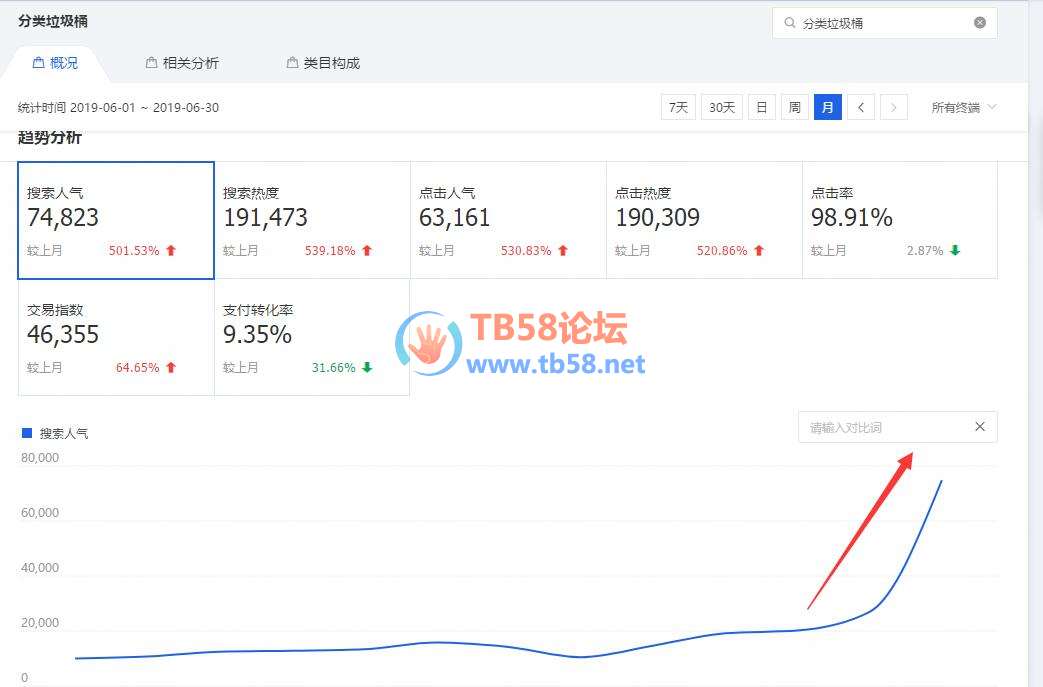The image size is (1043, 687).
Task: Focus the 分类垃圾桶 search input field
Action: (x=885, y=23)
